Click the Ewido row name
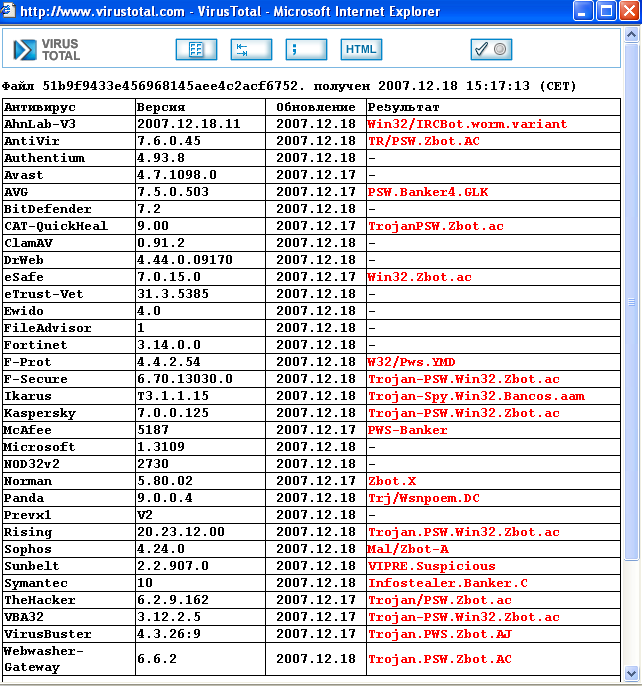The width and height of the screenshot is (642, 686). (x=24, y=311)
